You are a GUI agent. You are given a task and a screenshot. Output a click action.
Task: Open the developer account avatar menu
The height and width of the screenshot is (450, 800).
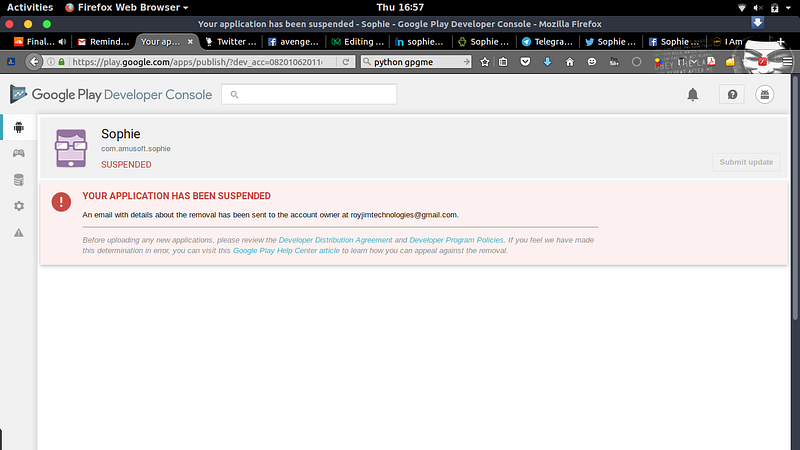pyautogui.click(x=764, y=94)
